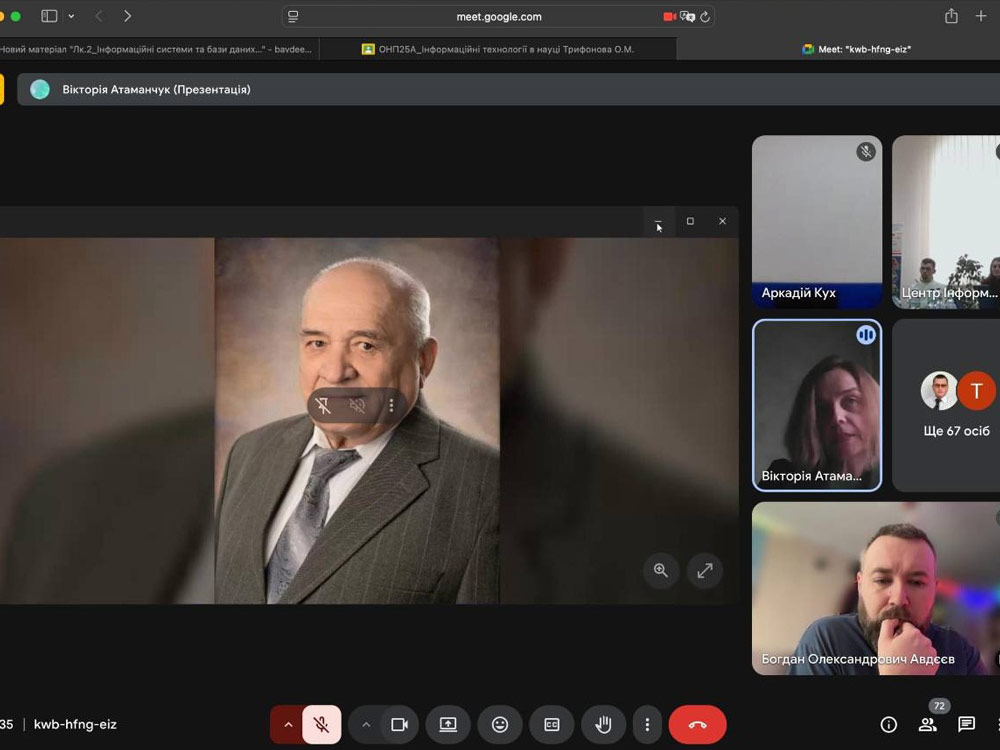The height and width of the screenshot is (750, 1000).
Task: Turn on closed captions
Action: tap(552, 725)
